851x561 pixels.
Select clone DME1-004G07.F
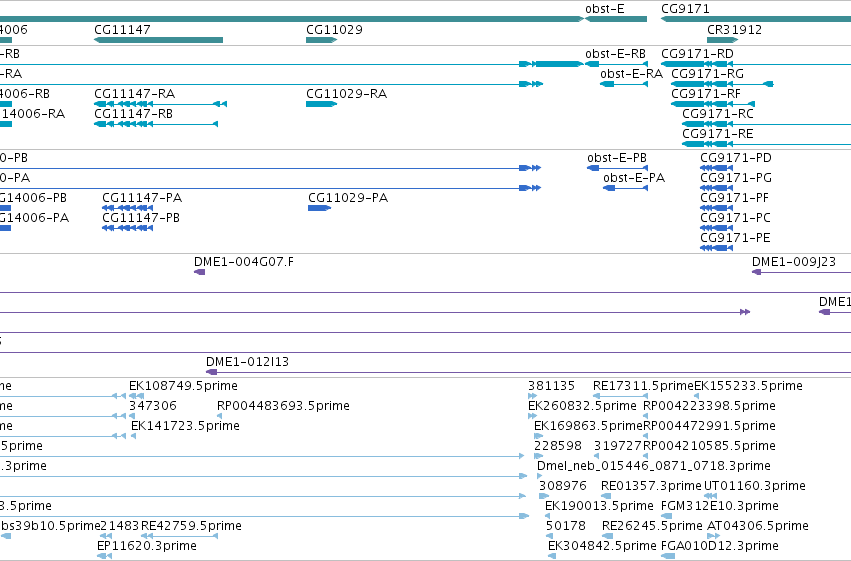pyautogui.click(x=244, y=262)
